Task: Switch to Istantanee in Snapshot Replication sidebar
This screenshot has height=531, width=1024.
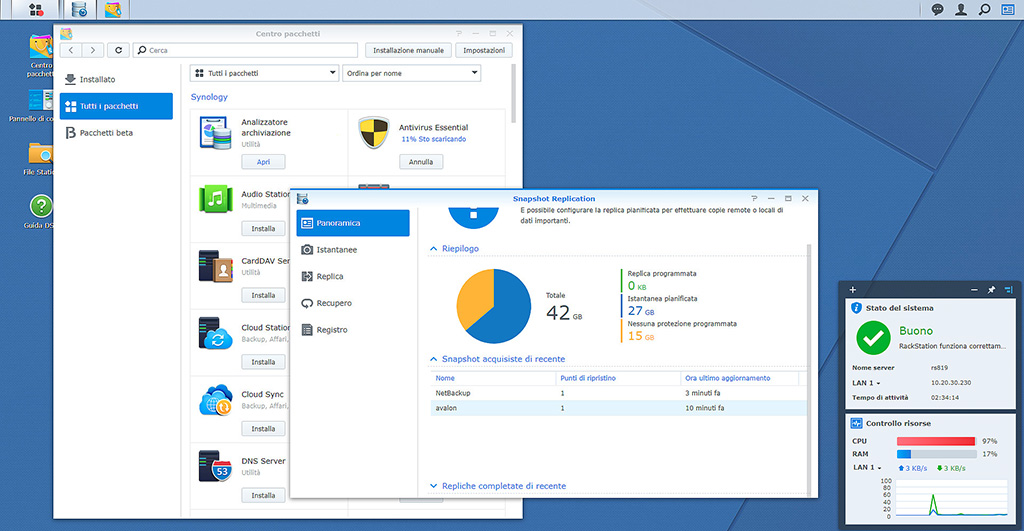Action: pyautogui.click(x=336, y=249)
